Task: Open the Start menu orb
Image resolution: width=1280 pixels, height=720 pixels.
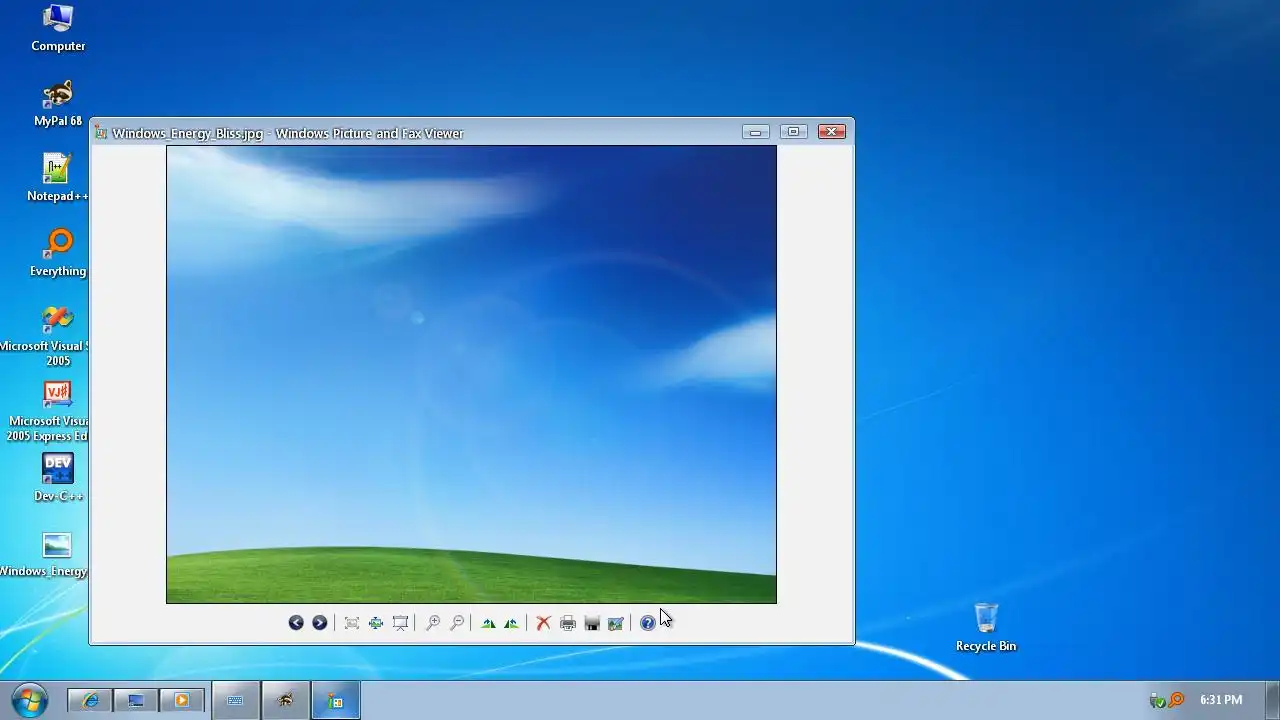Action: click(29, 700)
